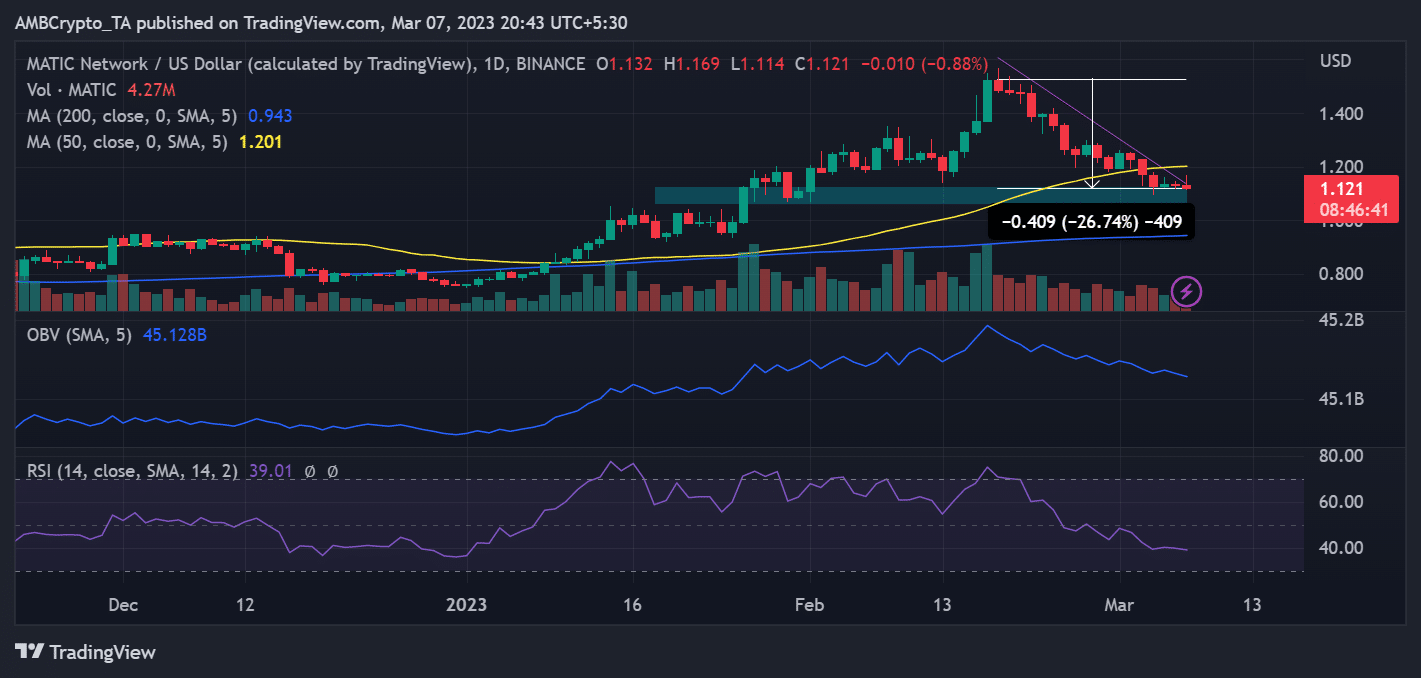Click the "2023" year on time axis
The width and height of the screenshot is (1421, 678).
466,606
